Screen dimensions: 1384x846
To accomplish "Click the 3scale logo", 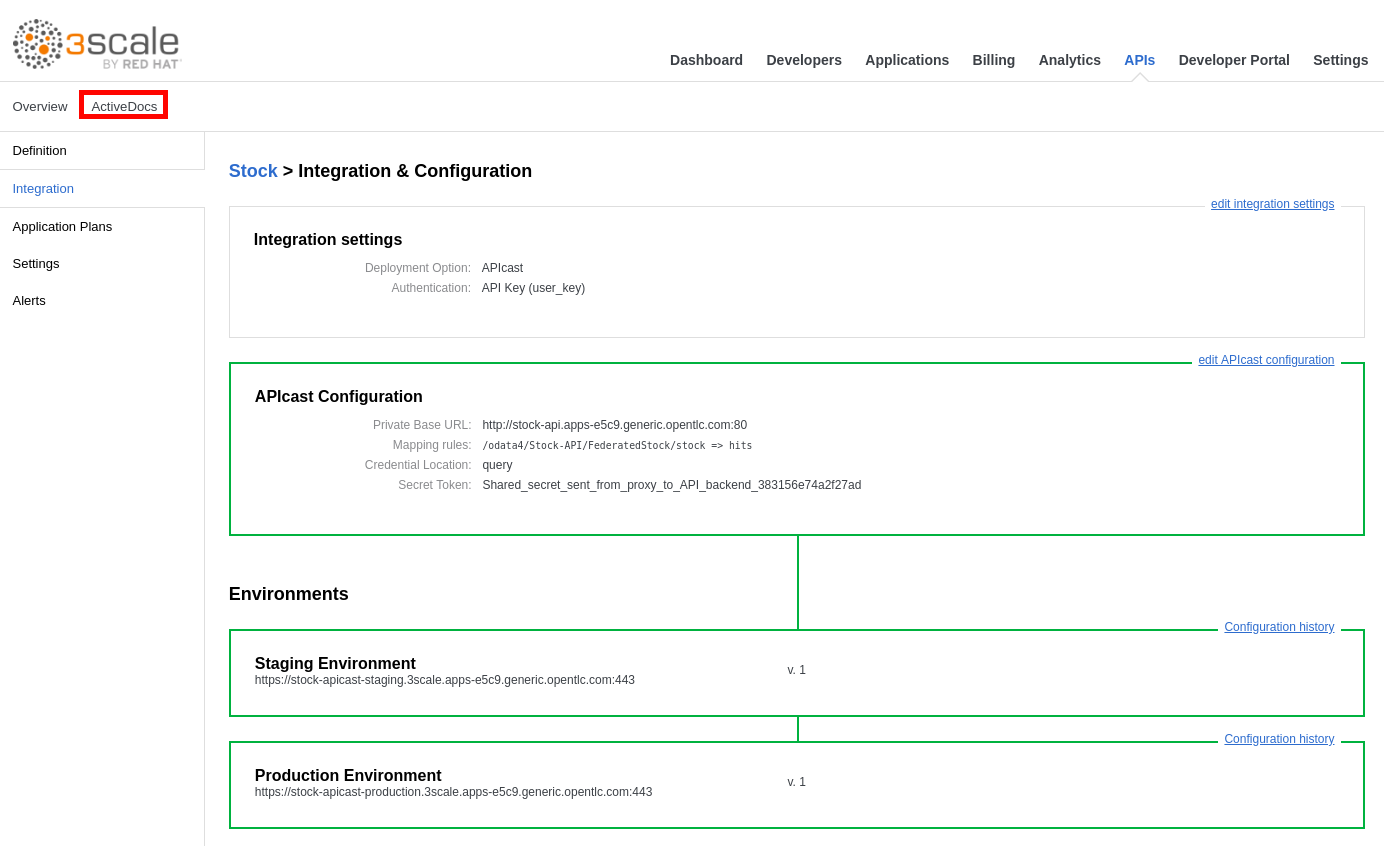I will tap(97, 44).
